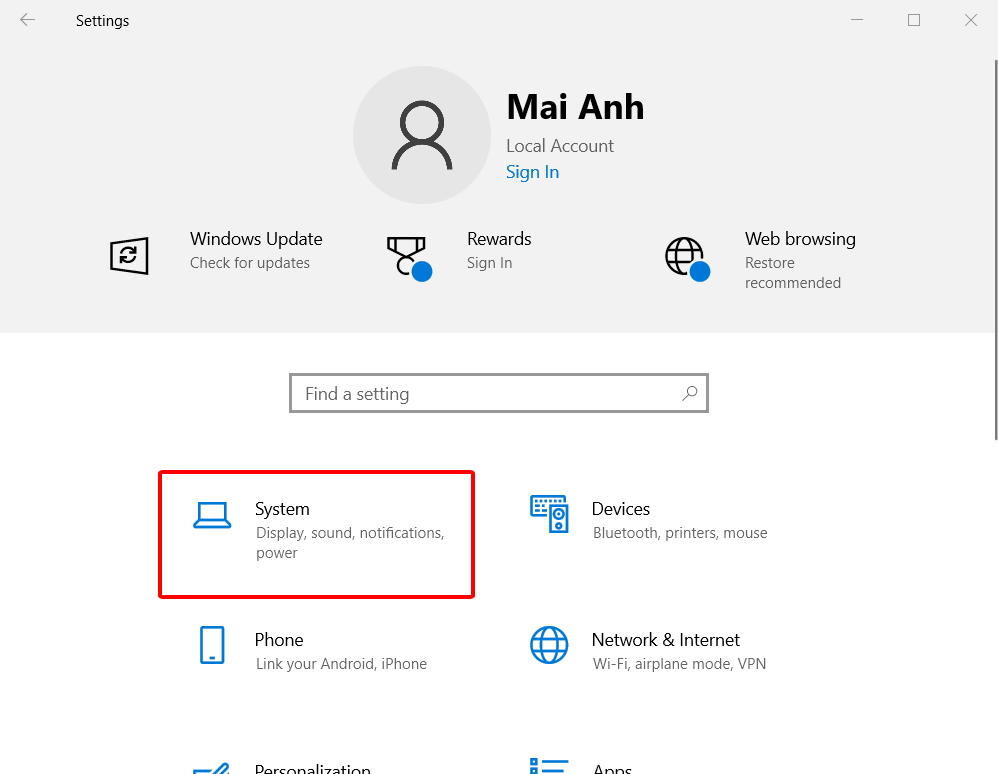Open Rewards medal icon
Viewport: 998px width, 774px height.
(406, 256)
